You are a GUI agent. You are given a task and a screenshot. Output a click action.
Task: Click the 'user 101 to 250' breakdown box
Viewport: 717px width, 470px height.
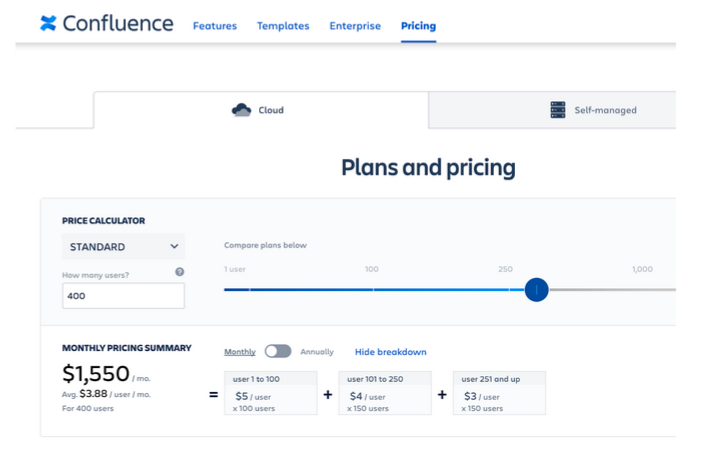[385, 393]
